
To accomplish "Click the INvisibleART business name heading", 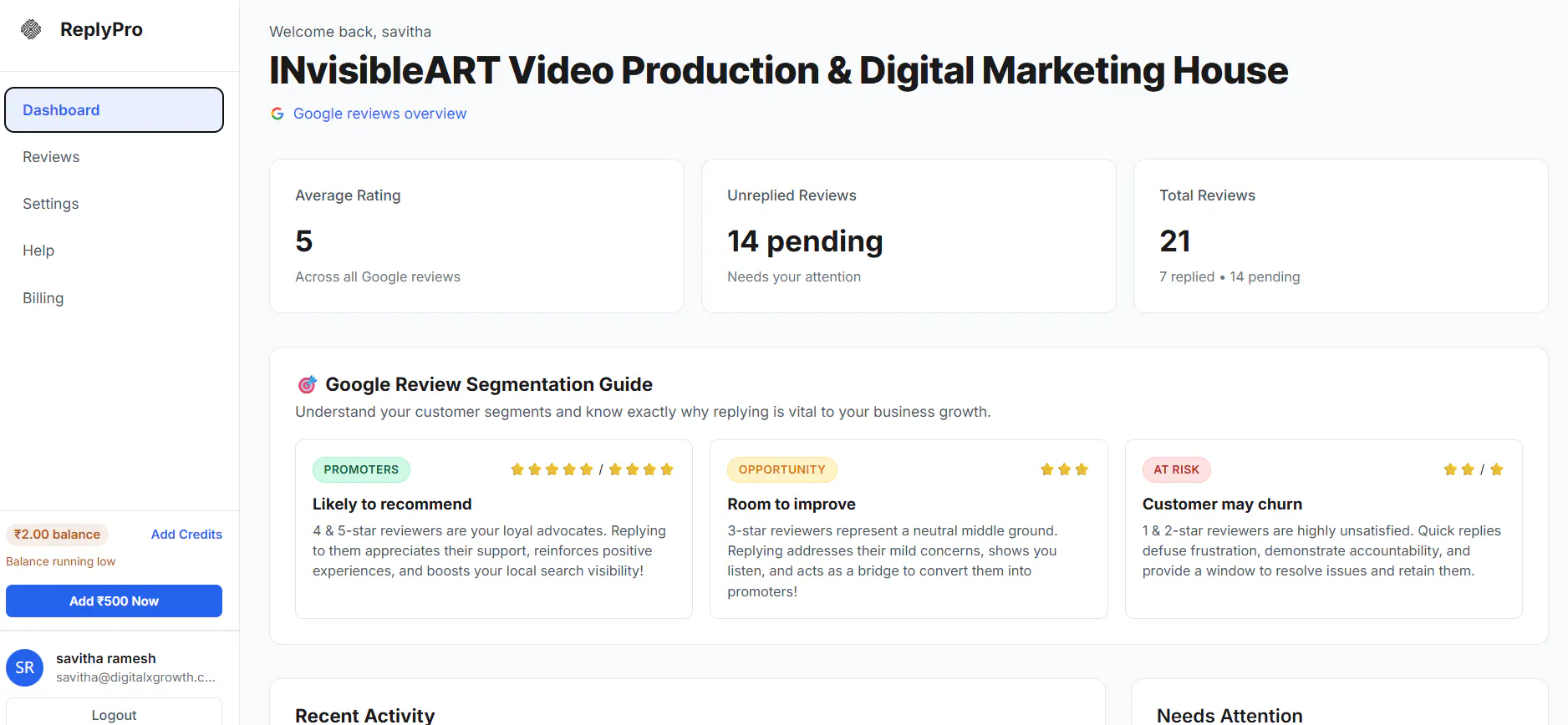I will pos(779,70).
